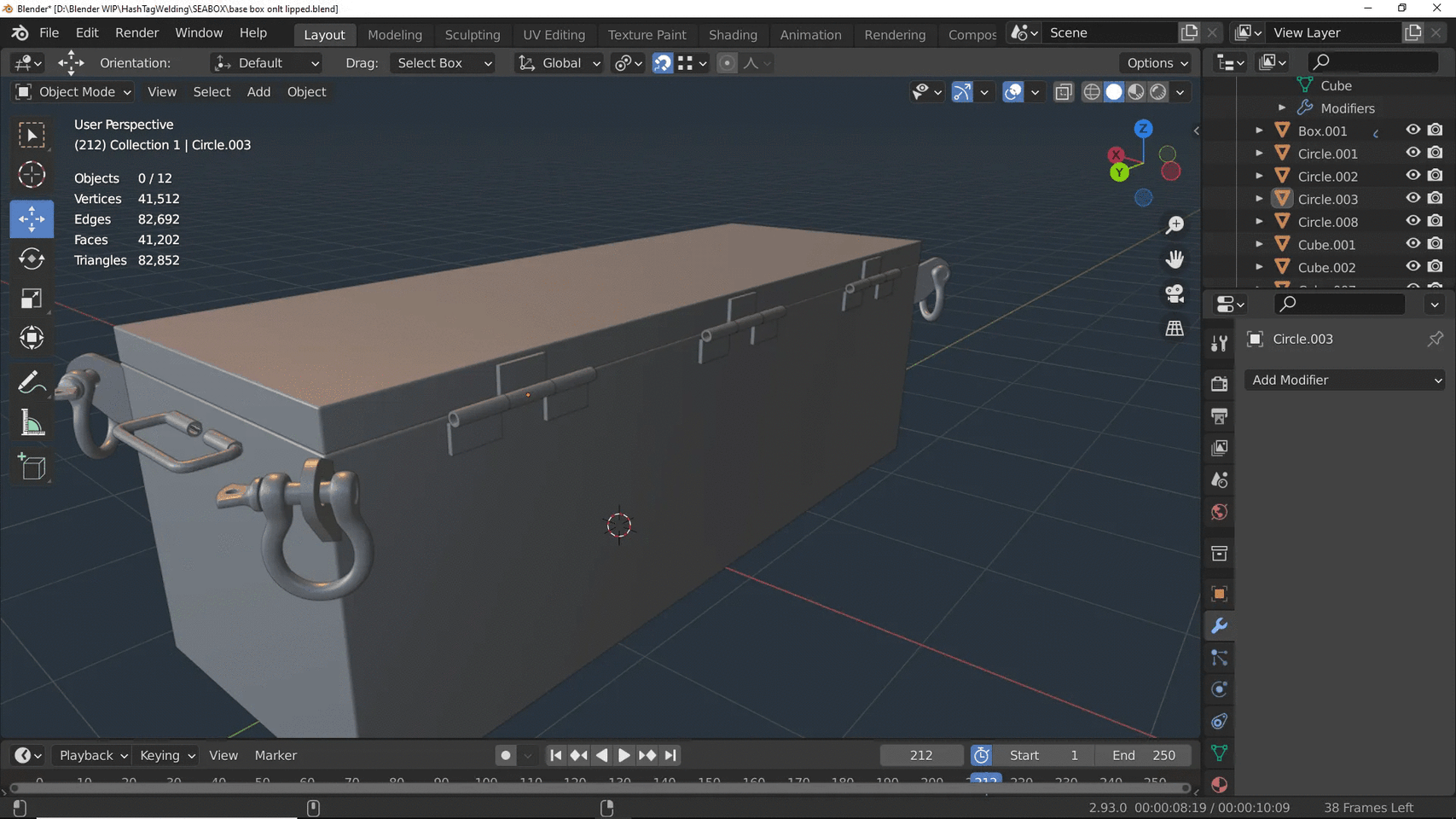Play the animation forward
Image resolution: width=1456 pixels, height=819 pixels.
(624, 755)
